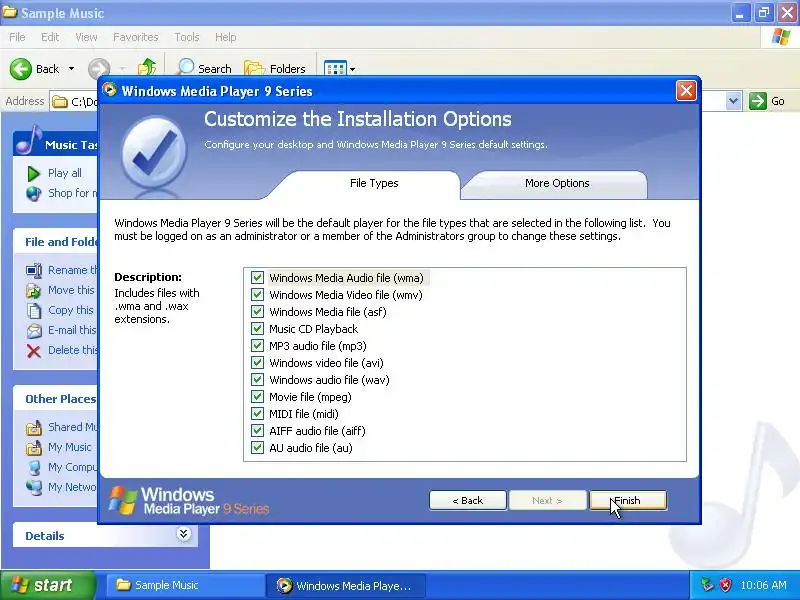
Task: Open Tools menu in Sample Music window
Action: coord(187,37)
